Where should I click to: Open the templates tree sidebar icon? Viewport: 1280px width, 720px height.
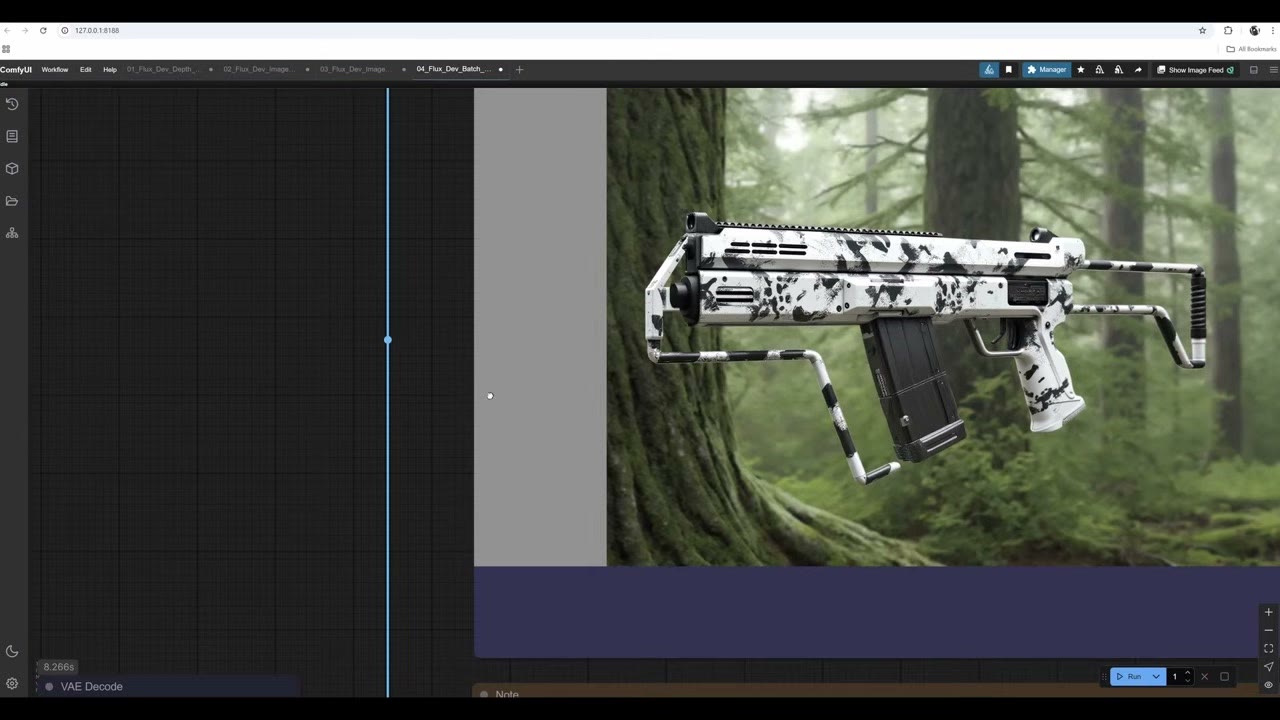pos(12,233)
